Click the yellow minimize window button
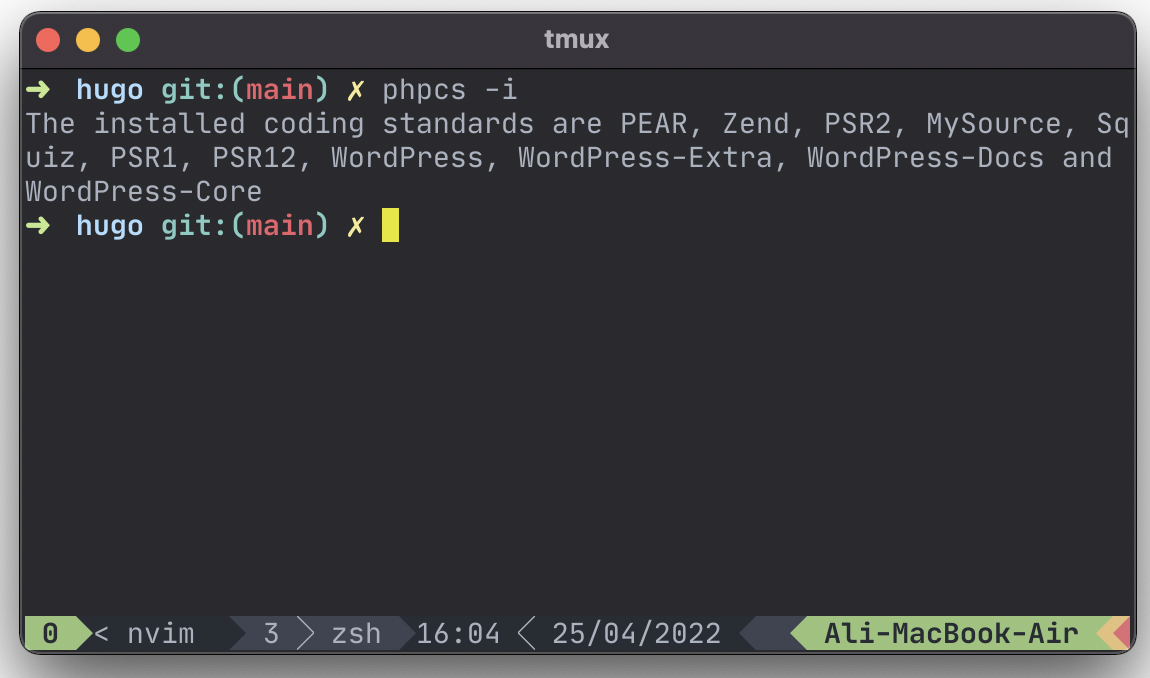 (88, 40)
